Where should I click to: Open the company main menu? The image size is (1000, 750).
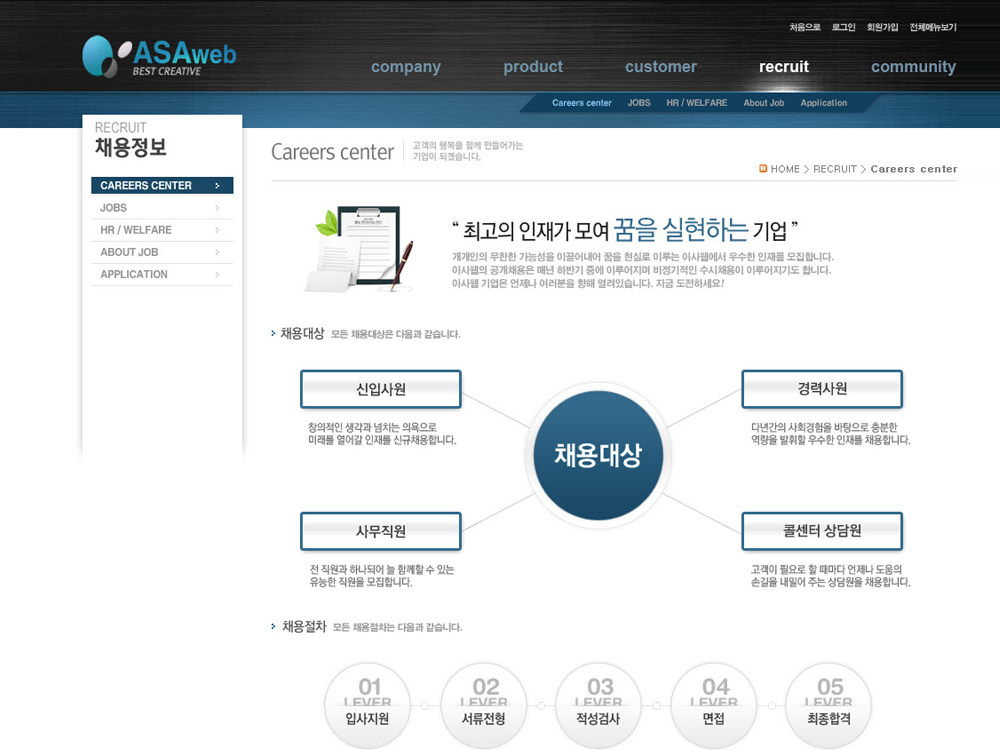405,67
